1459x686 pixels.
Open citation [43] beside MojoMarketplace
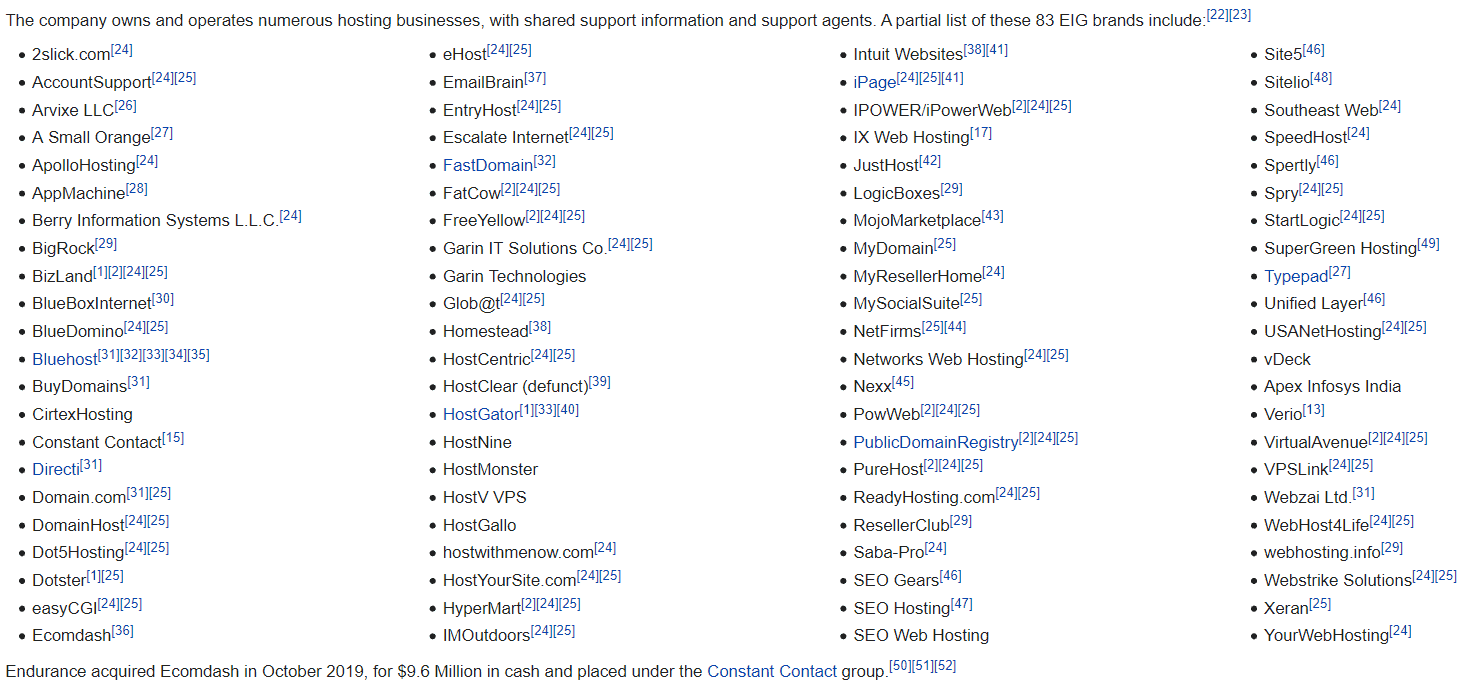pyautogui.click(x=993, y=216)
